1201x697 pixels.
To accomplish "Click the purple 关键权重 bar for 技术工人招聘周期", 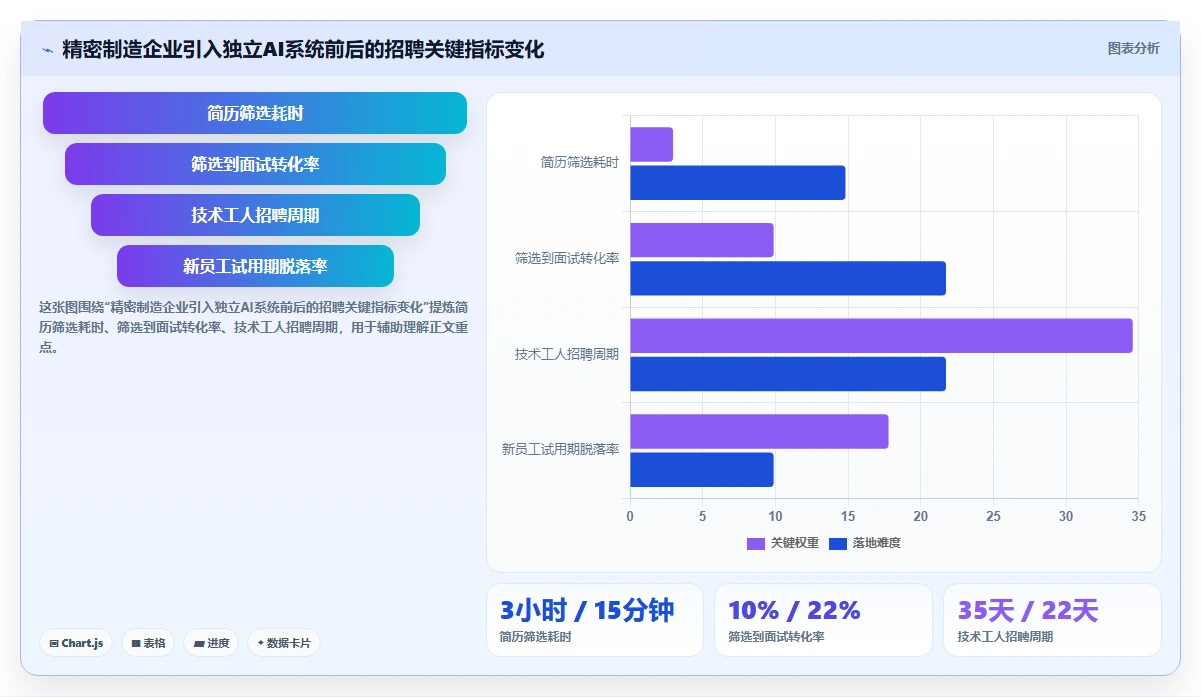I will (x=881, y=336).
